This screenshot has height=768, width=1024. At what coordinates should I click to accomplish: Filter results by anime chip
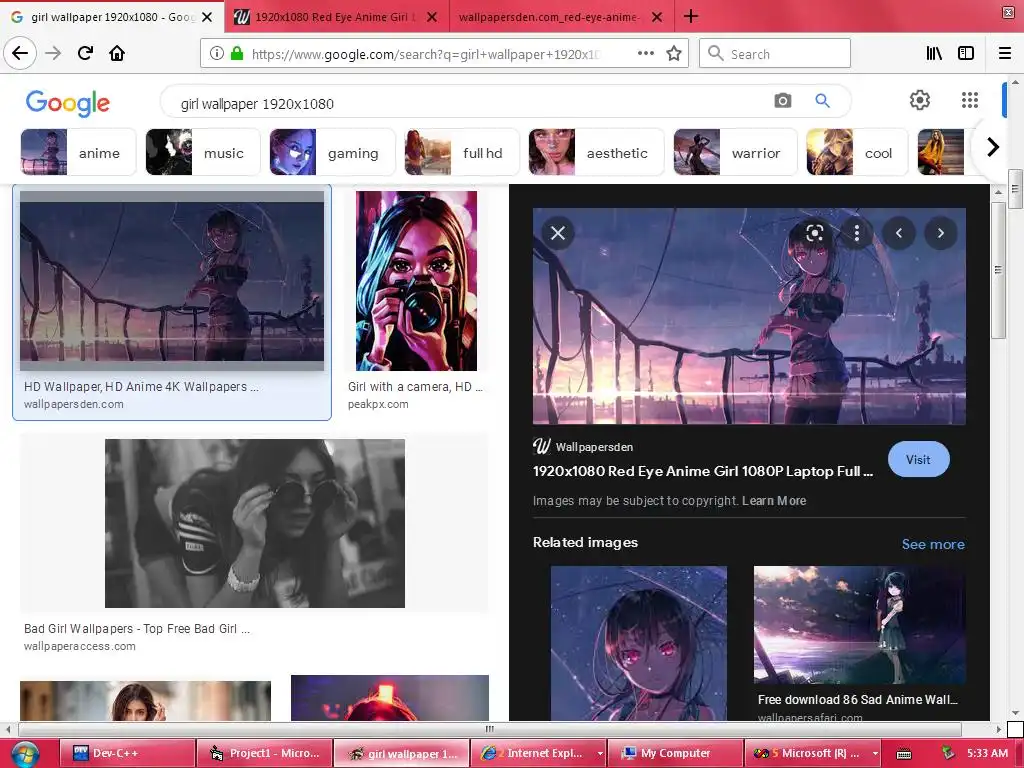[x=78, y=152]
